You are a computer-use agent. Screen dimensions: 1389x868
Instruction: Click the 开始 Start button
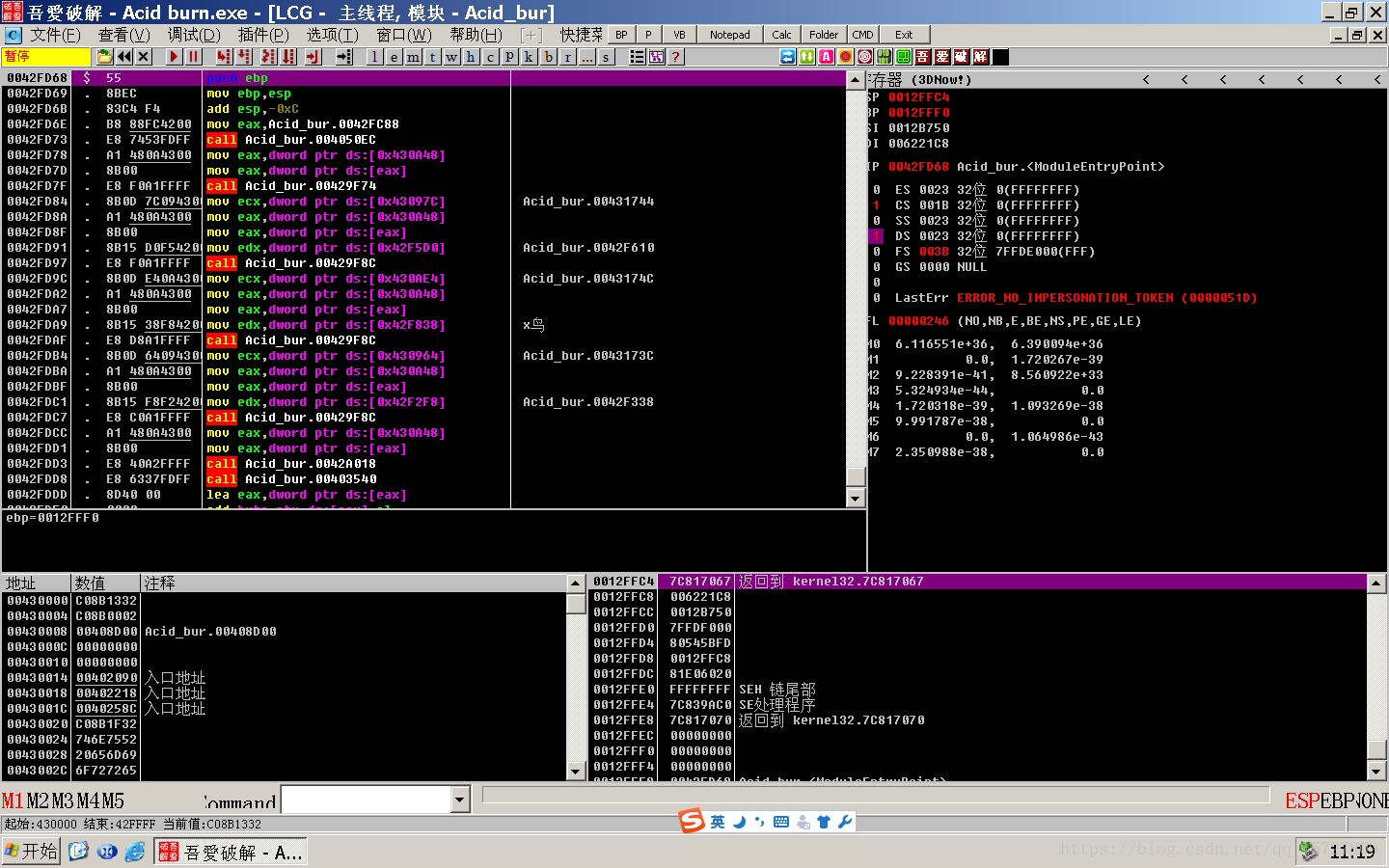point(31,851)
